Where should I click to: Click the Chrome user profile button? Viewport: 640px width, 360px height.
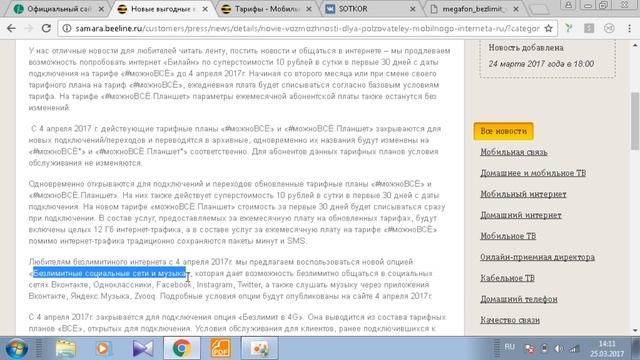[568, 5]
